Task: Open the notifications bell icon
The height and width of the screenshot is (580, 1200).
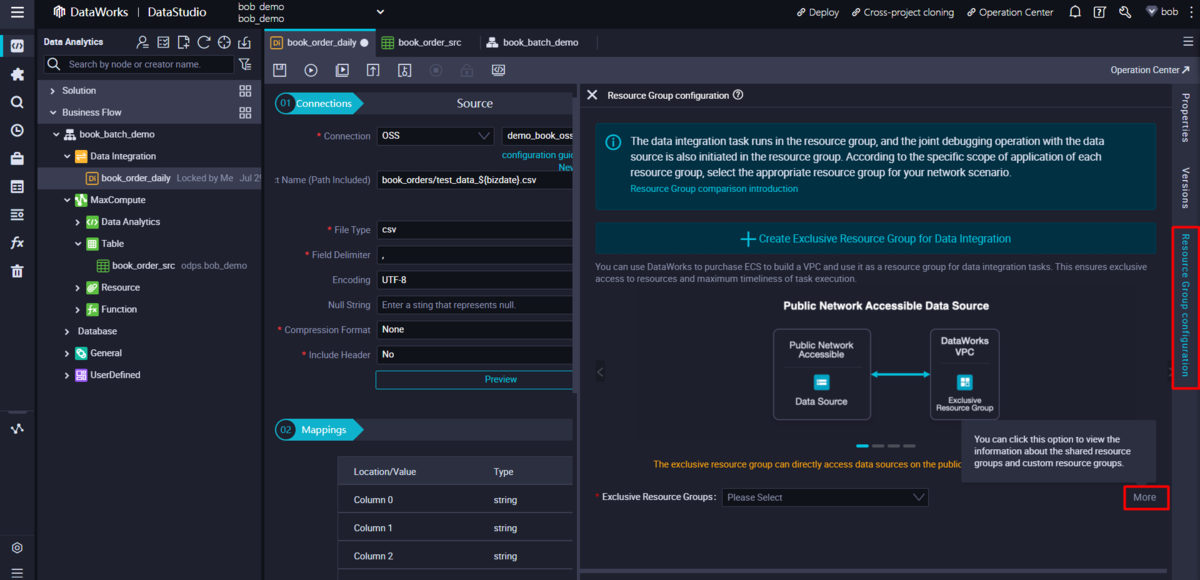Action: 1075,12
